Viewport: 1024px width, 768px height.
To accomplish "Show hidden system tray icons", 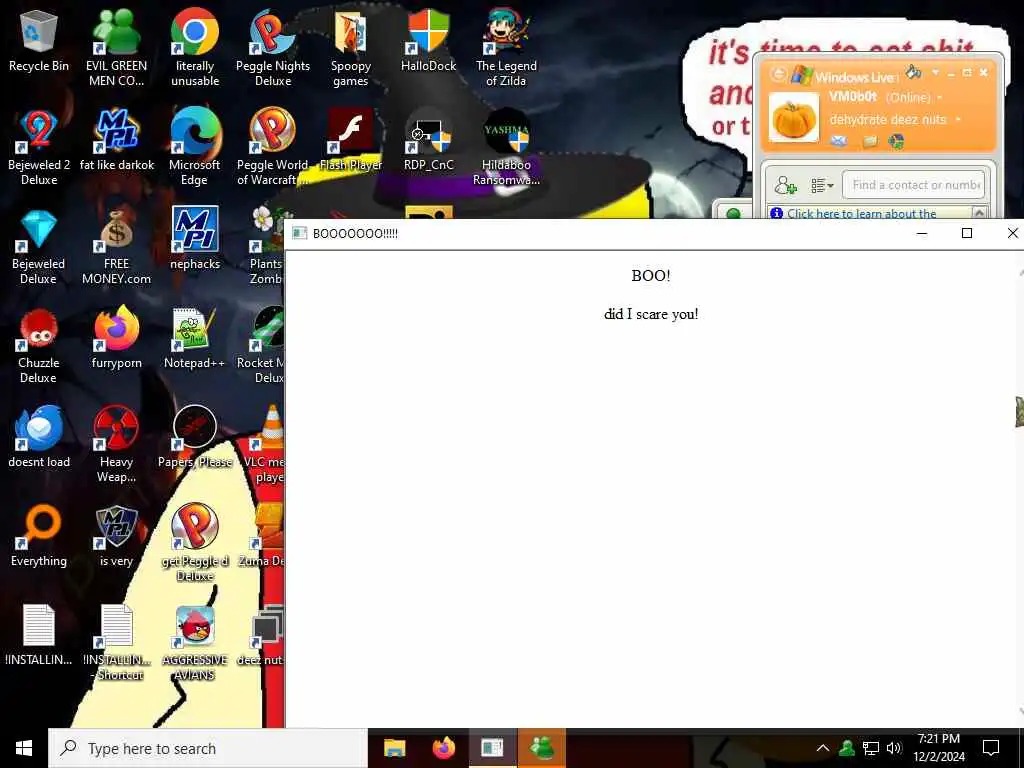I will tap(823, 748).
